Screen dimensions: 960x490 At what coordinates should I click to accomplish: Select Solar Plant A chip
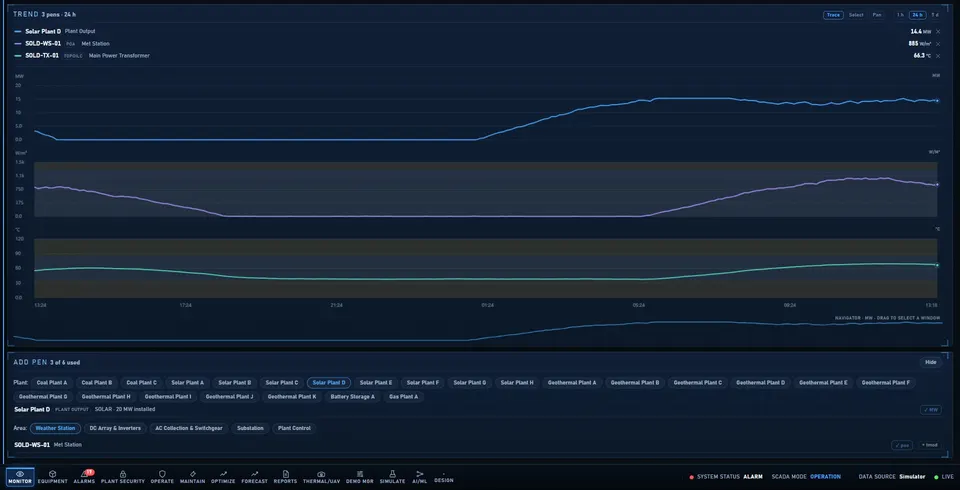pyautogui.click(x=187, y=383)
